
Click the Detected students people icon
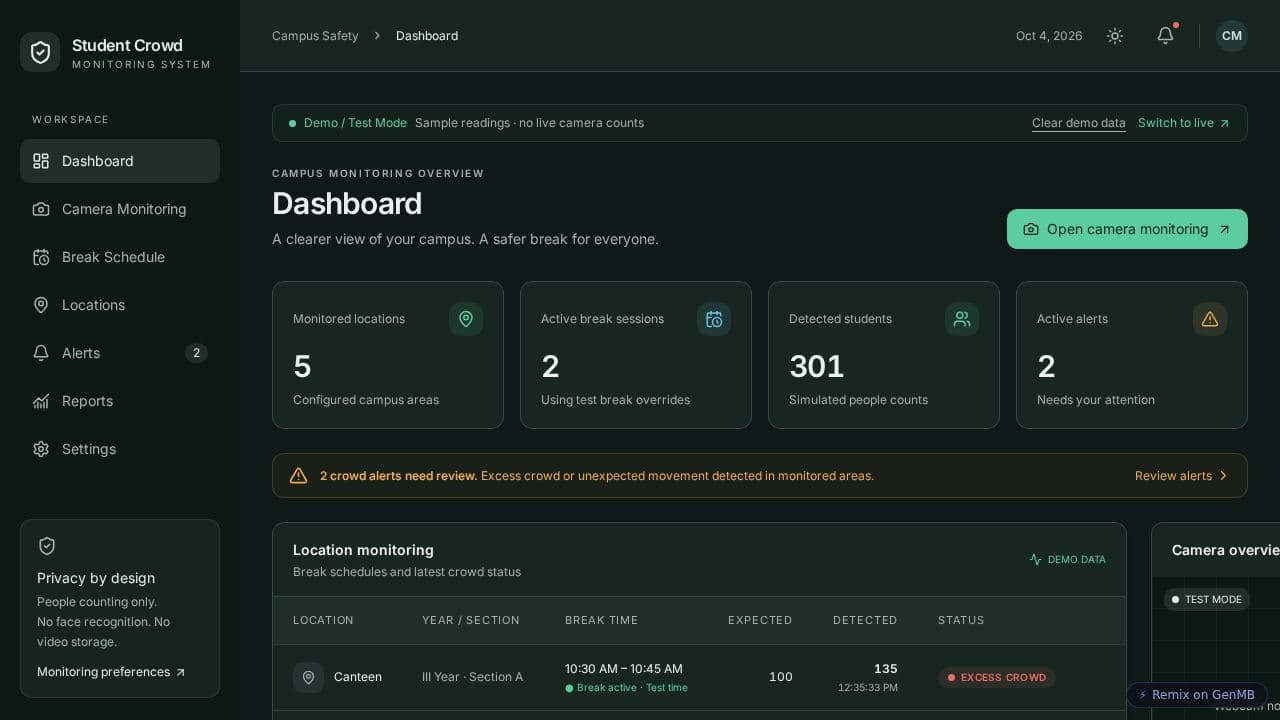[962, 319]
